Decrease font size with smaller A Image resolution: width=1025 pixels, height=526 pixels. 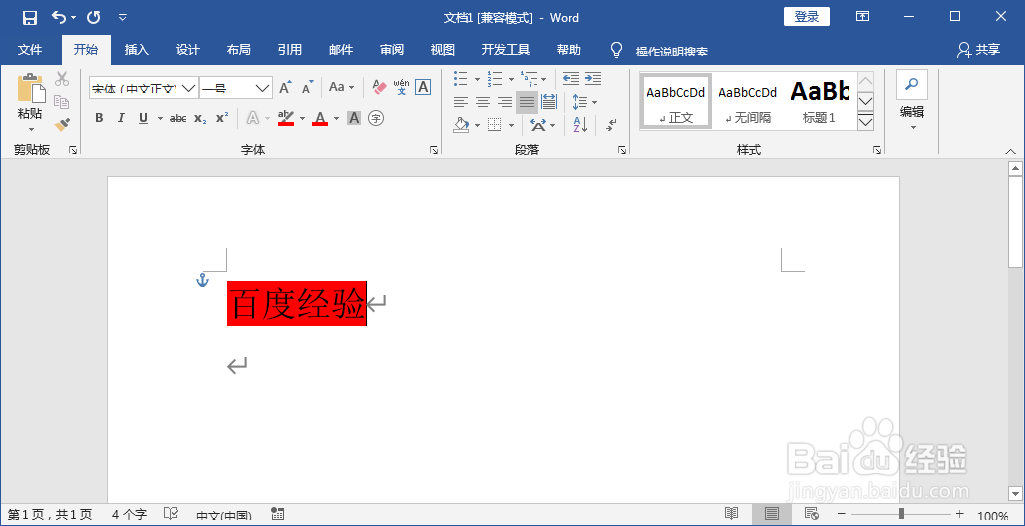tap(308, 87)
